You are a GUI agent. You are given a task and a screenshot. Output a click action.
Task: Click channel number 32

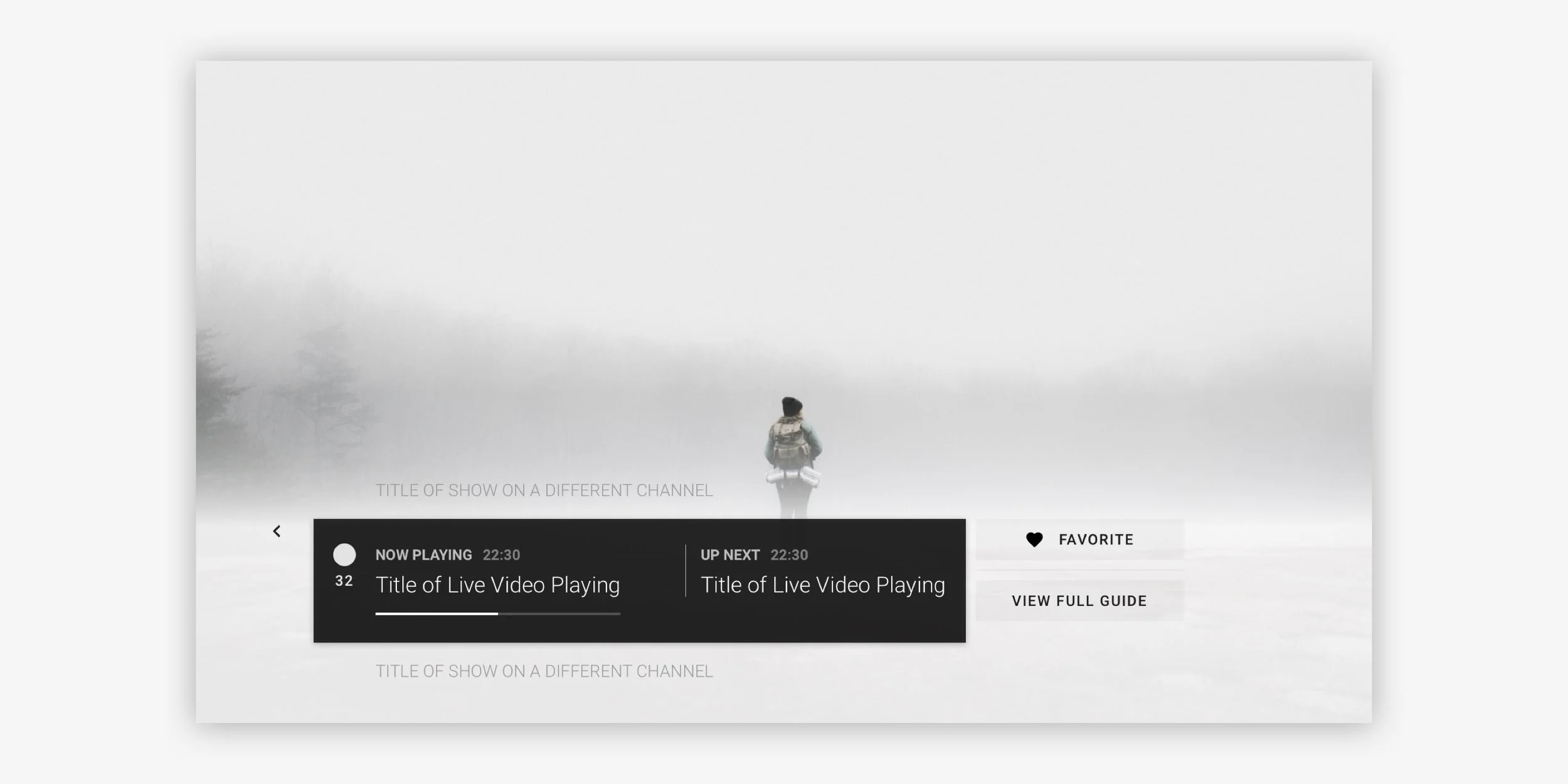point(344,581)
